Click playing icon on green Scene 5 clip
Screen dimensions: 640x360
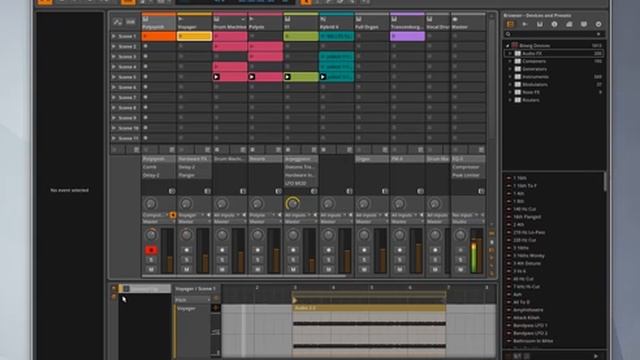pyautogui.click(x=287, y=77)
